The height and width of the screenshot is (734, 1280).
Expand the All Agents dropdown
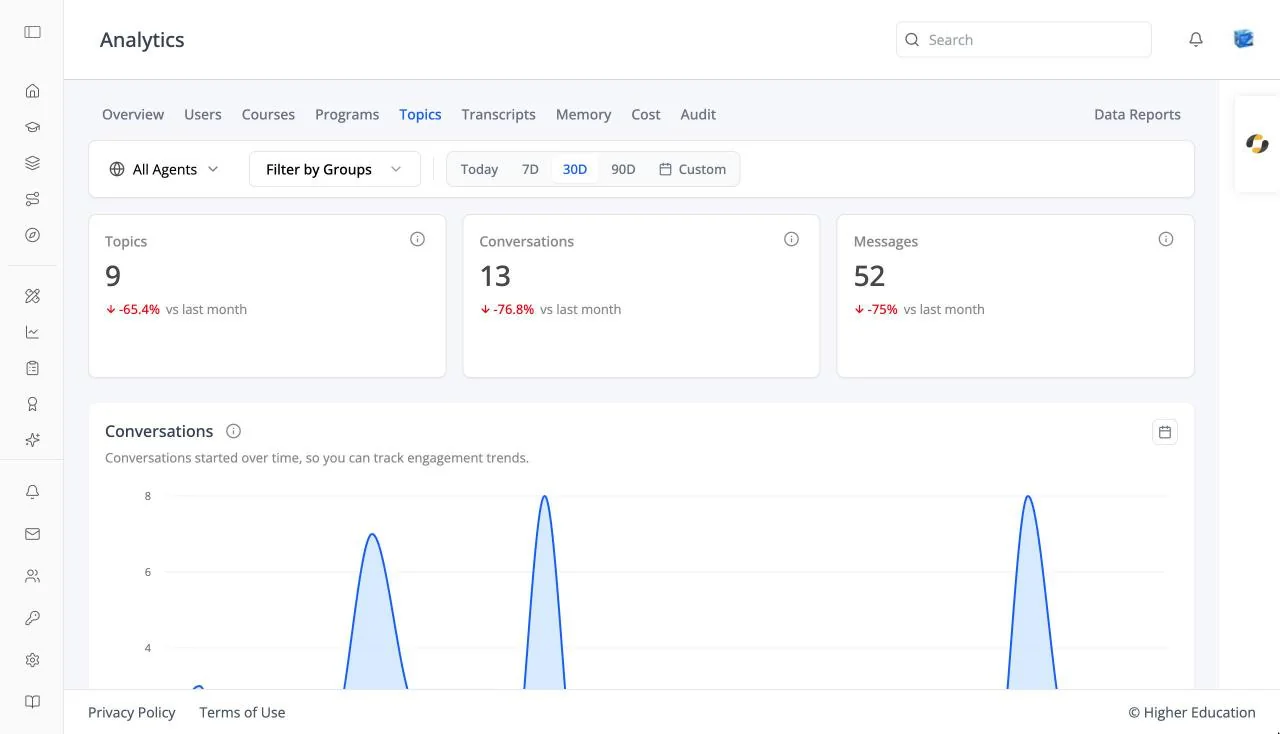pos(164,169)
